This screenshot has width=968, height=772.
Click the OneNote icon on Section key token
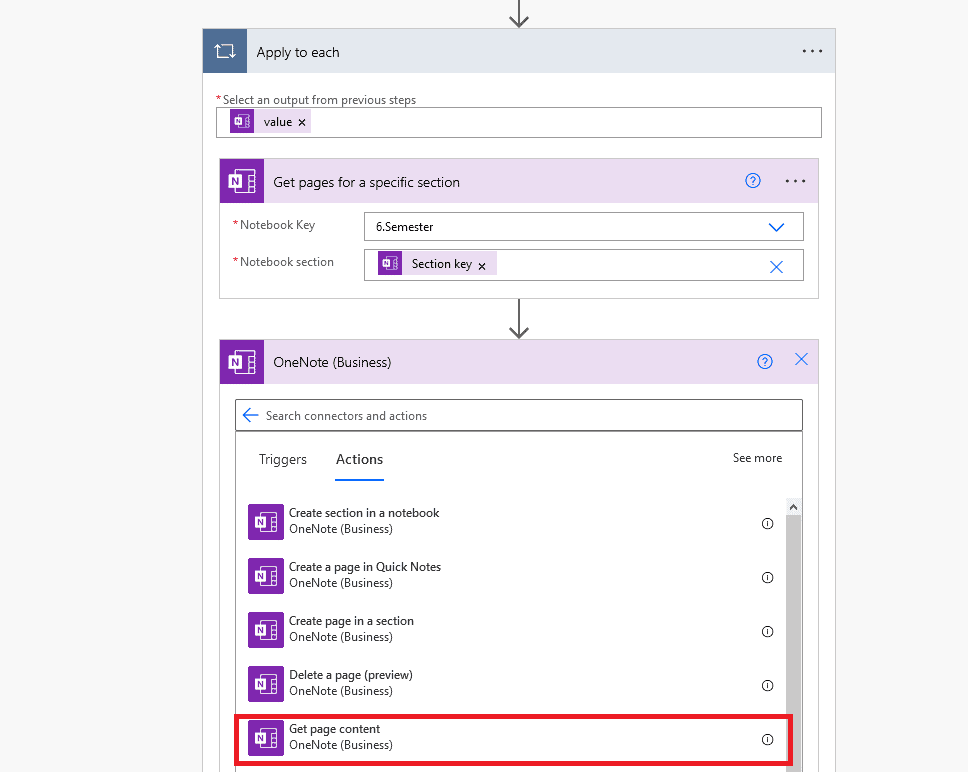390,264
